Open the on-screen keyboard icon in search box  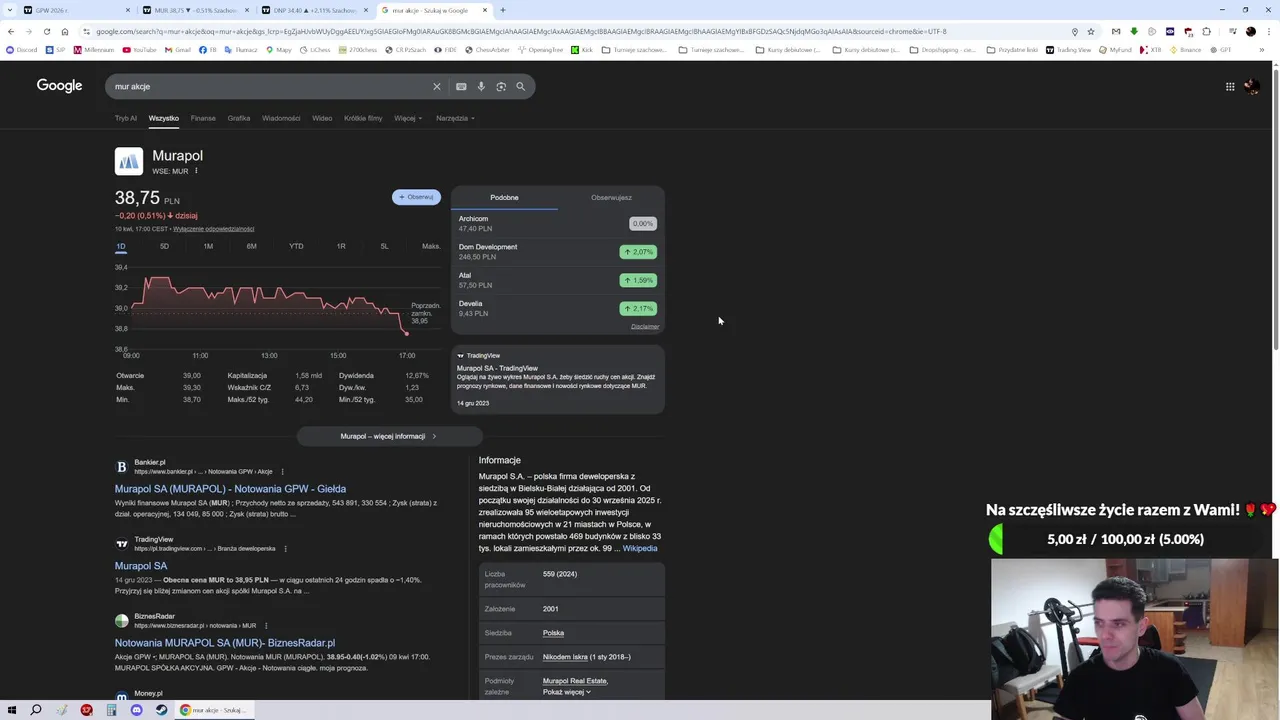pyautogui.click(x=461, y=87)
